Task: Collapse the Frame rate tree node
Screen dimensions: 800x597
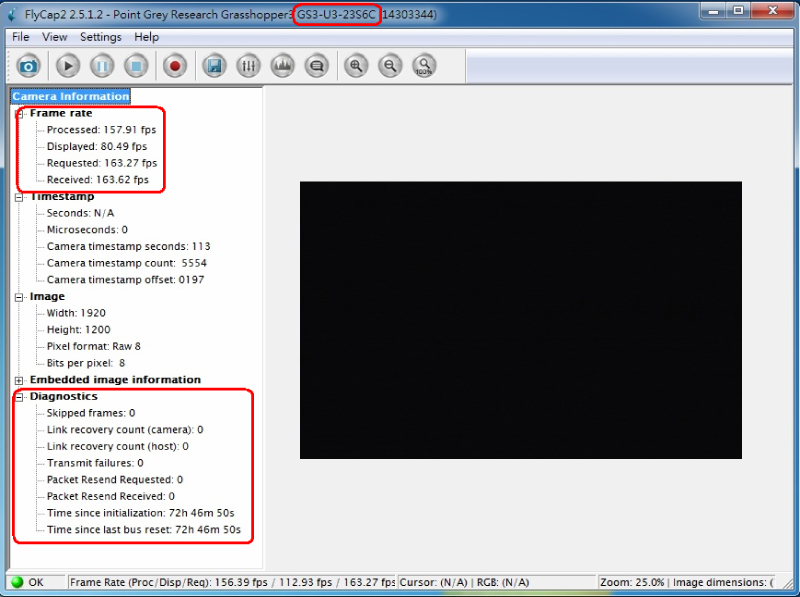Action: click(19, 114)
